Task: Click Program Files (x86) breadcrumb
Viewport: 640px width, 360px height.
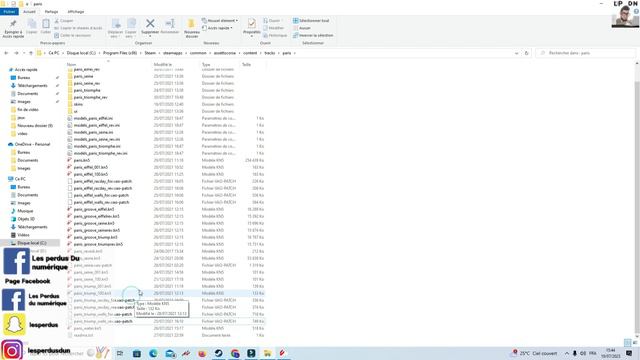Action: click(x=120, y=53)
